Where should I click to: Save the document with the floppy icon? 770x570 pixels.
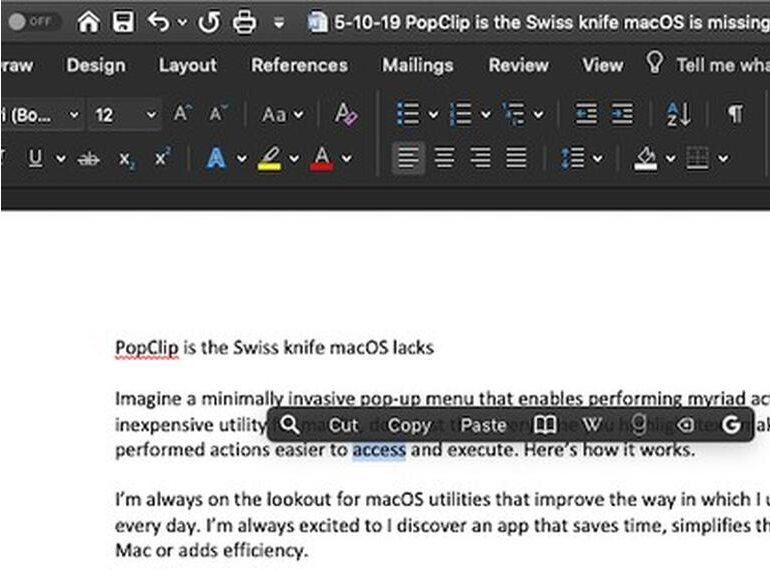point(123,22)
